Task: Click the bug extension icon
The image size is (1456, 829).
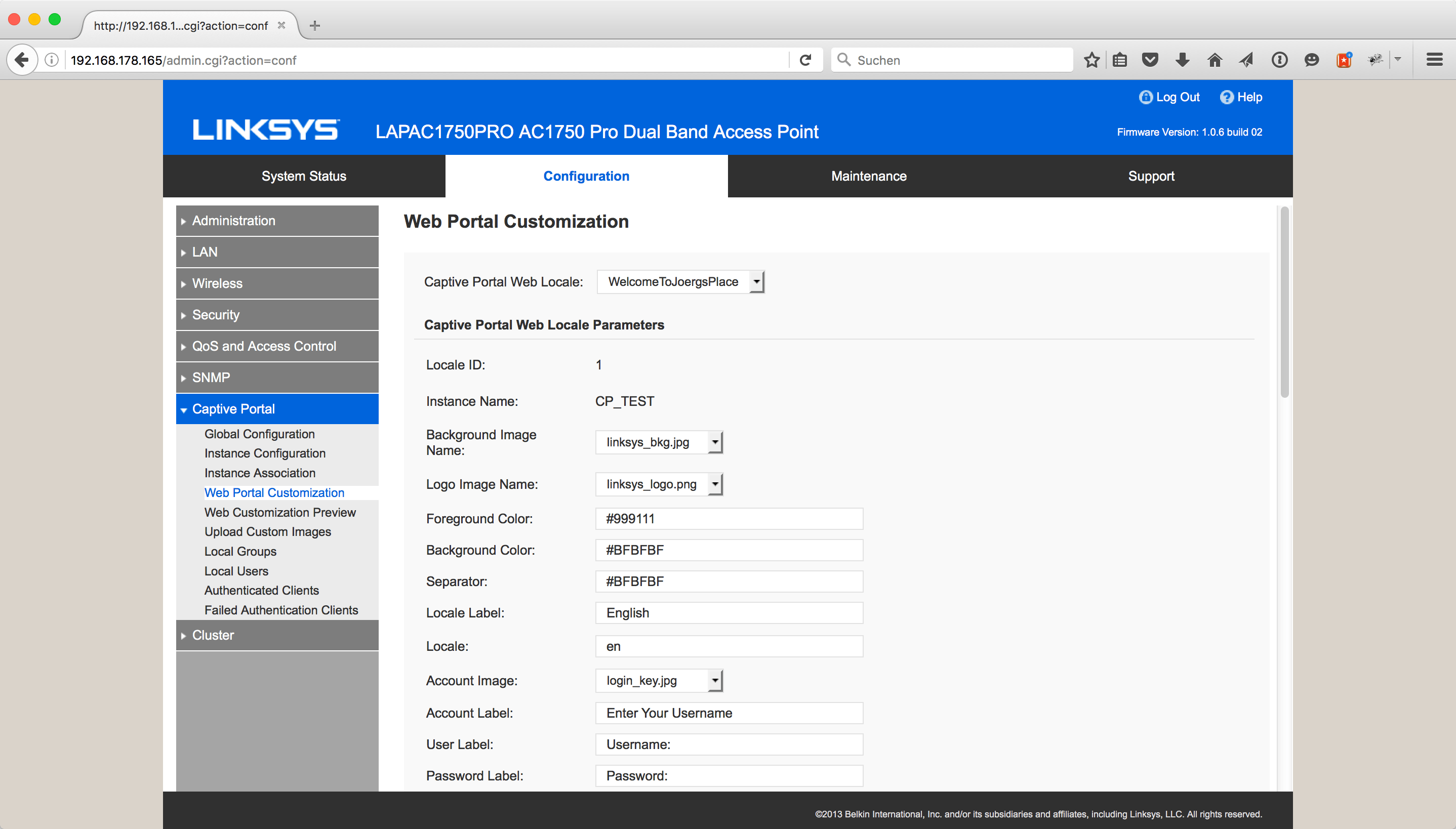Action: pos(1375,60)
